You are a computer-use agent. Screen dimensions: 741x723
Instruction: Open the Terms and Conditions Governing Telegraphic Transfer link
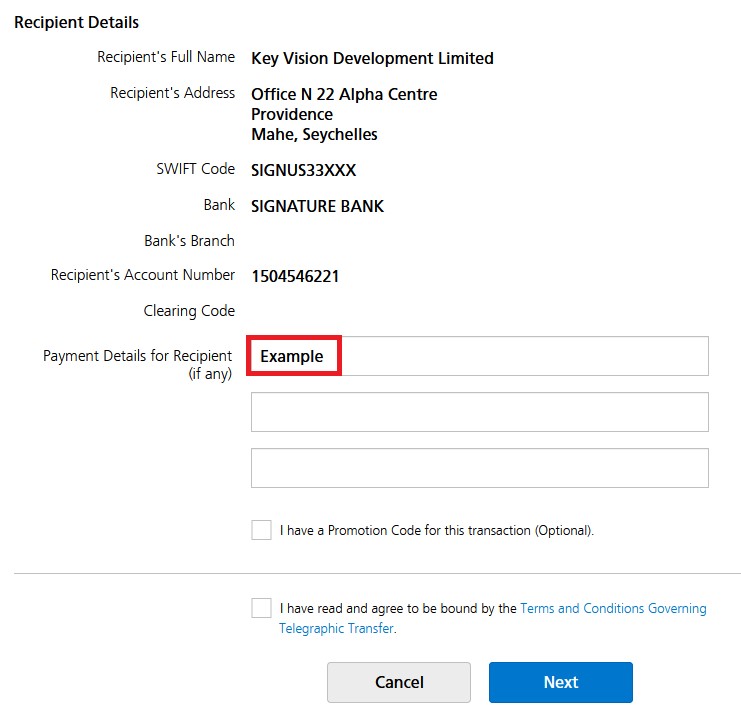[x=612, y=608]
